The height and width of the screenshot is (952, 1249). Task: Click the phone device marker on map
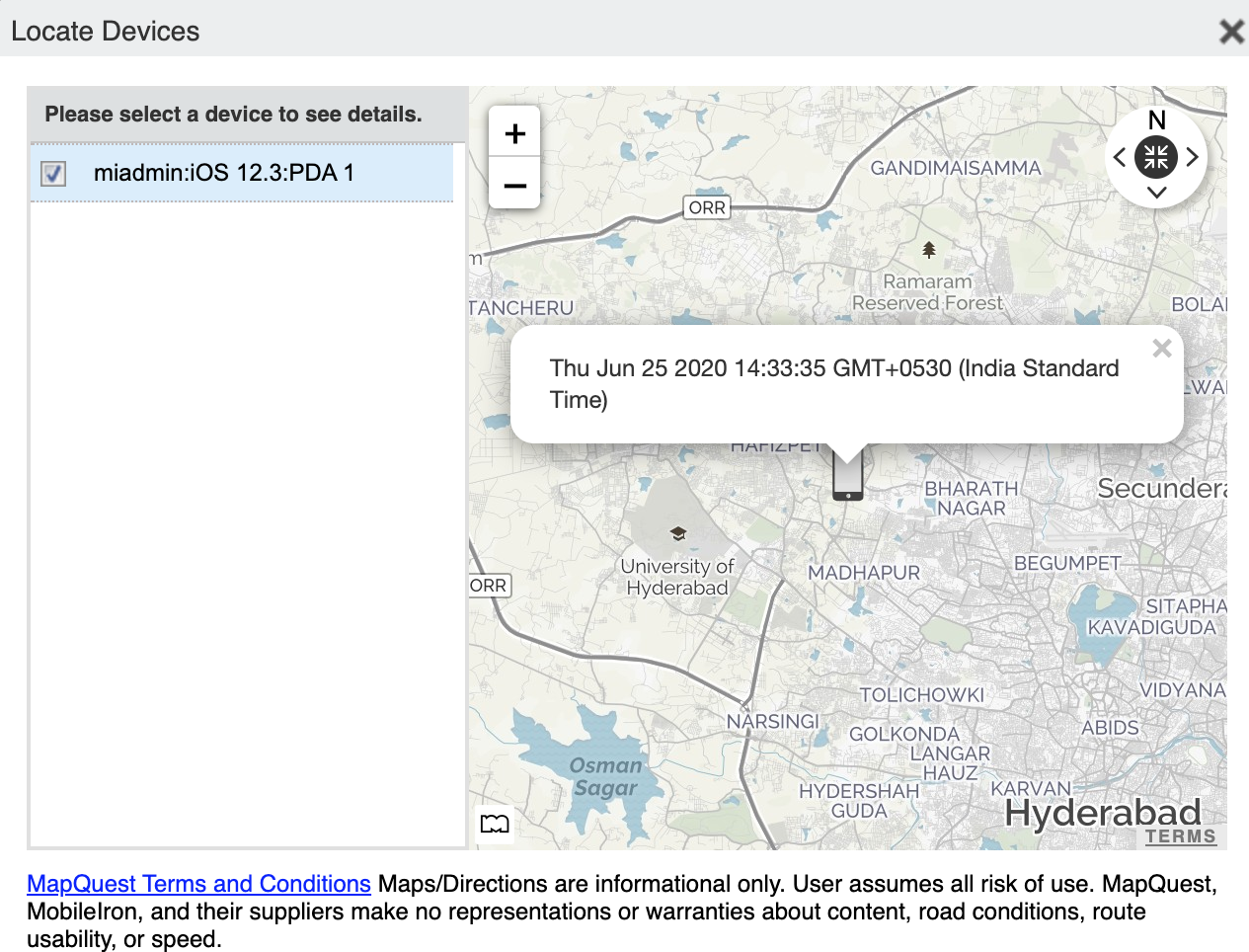[847, 475]
